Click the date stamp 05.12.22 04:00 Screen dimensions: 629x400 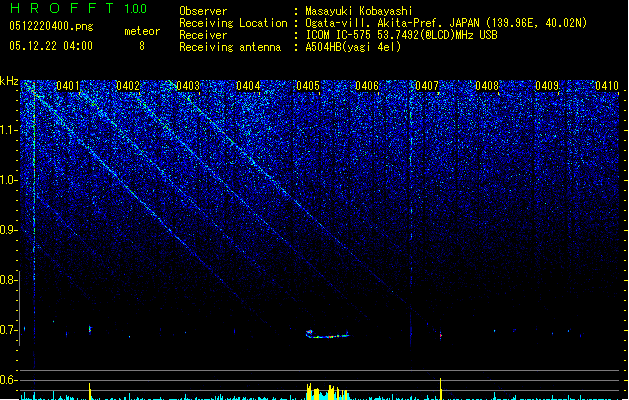point(51,46)
